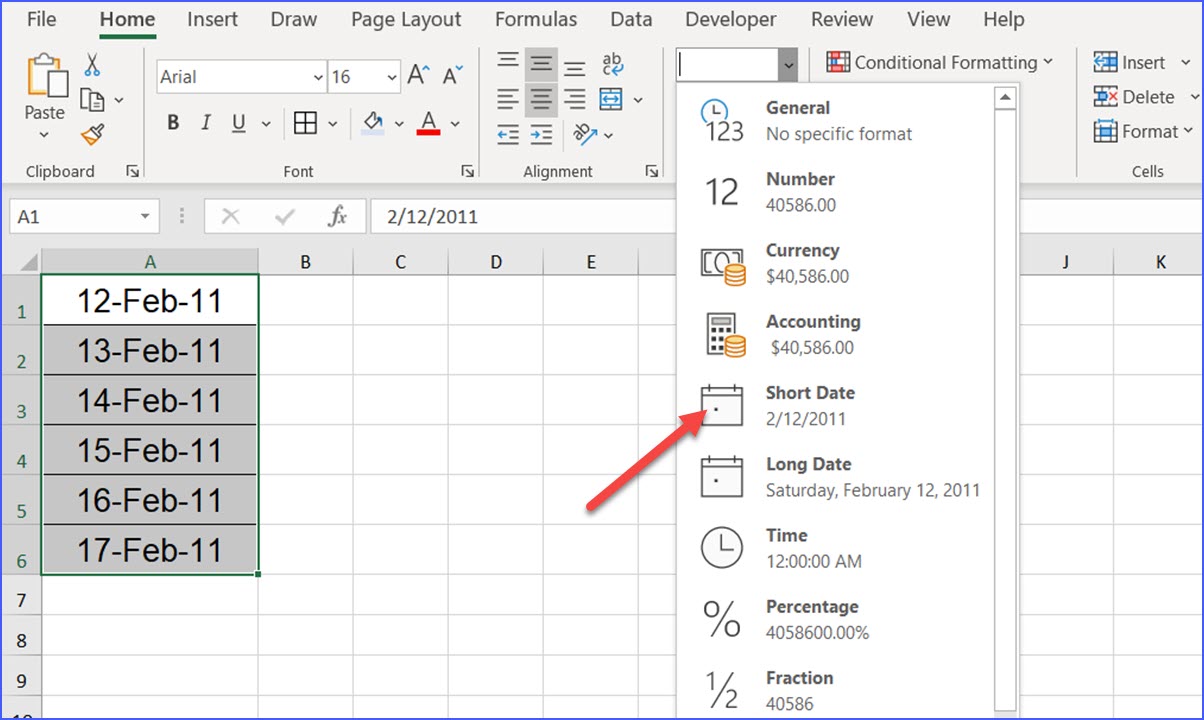Switch to the Draw tab
This screenshot has height=720, width=1204.
(294, 19)
